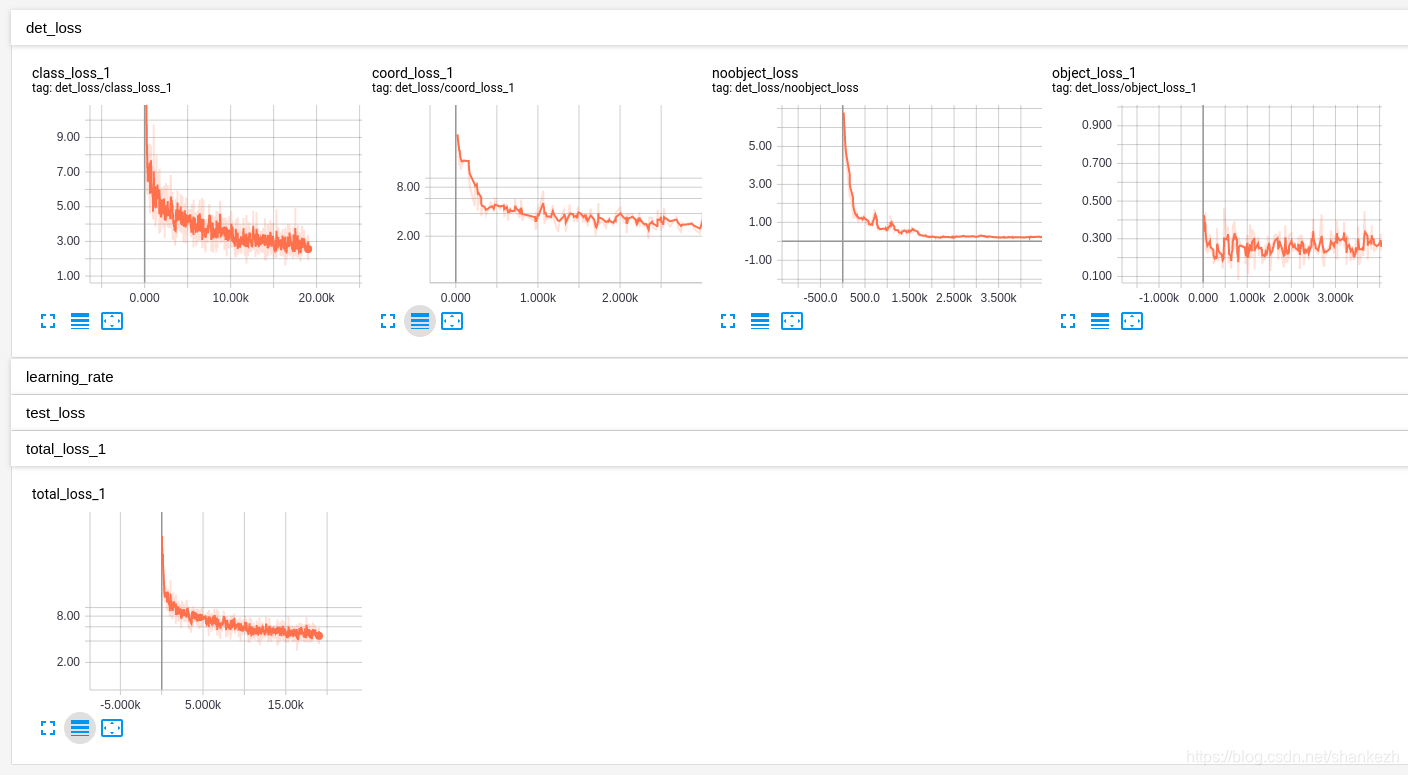Screen dimensions: 1408x775
Task: Click '3.500k' x-axis label in noobject_loss
Action: (x=997, y=298)
